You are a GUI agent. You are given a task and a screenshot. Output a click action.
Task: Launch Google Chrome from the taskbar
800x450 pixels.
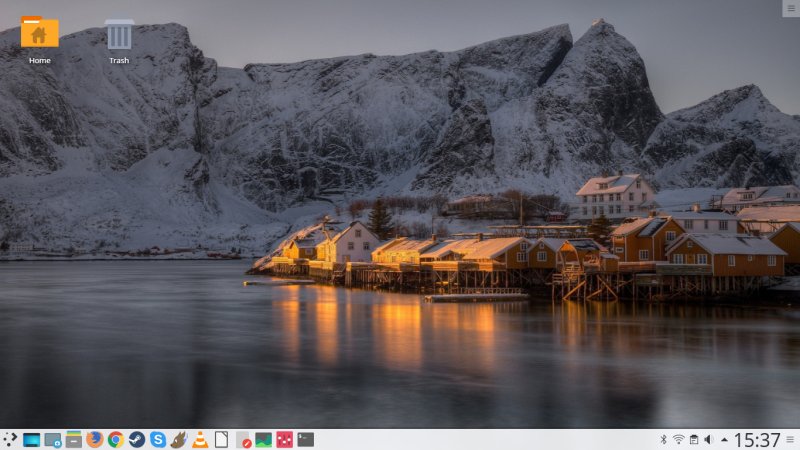click(116, 440)
